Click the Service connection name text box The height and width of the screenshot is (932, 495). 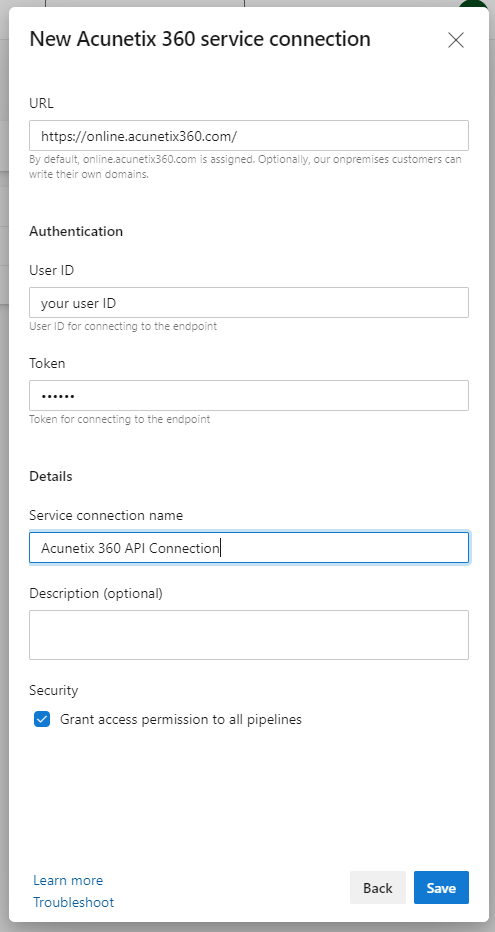click(249, 547)
